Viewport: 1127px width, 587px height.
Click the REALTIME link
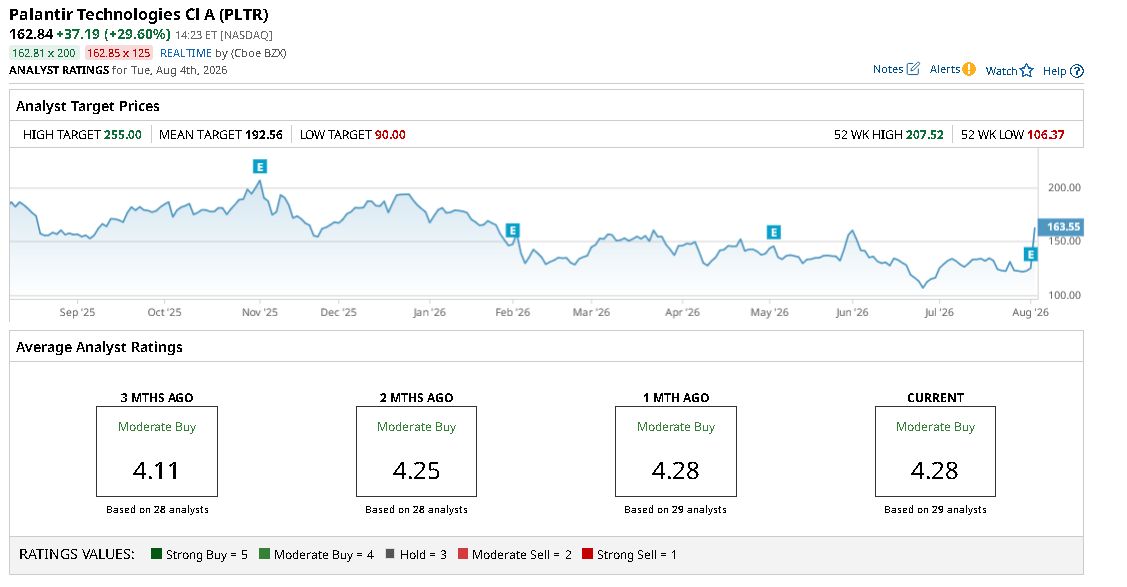pos(185,53)
